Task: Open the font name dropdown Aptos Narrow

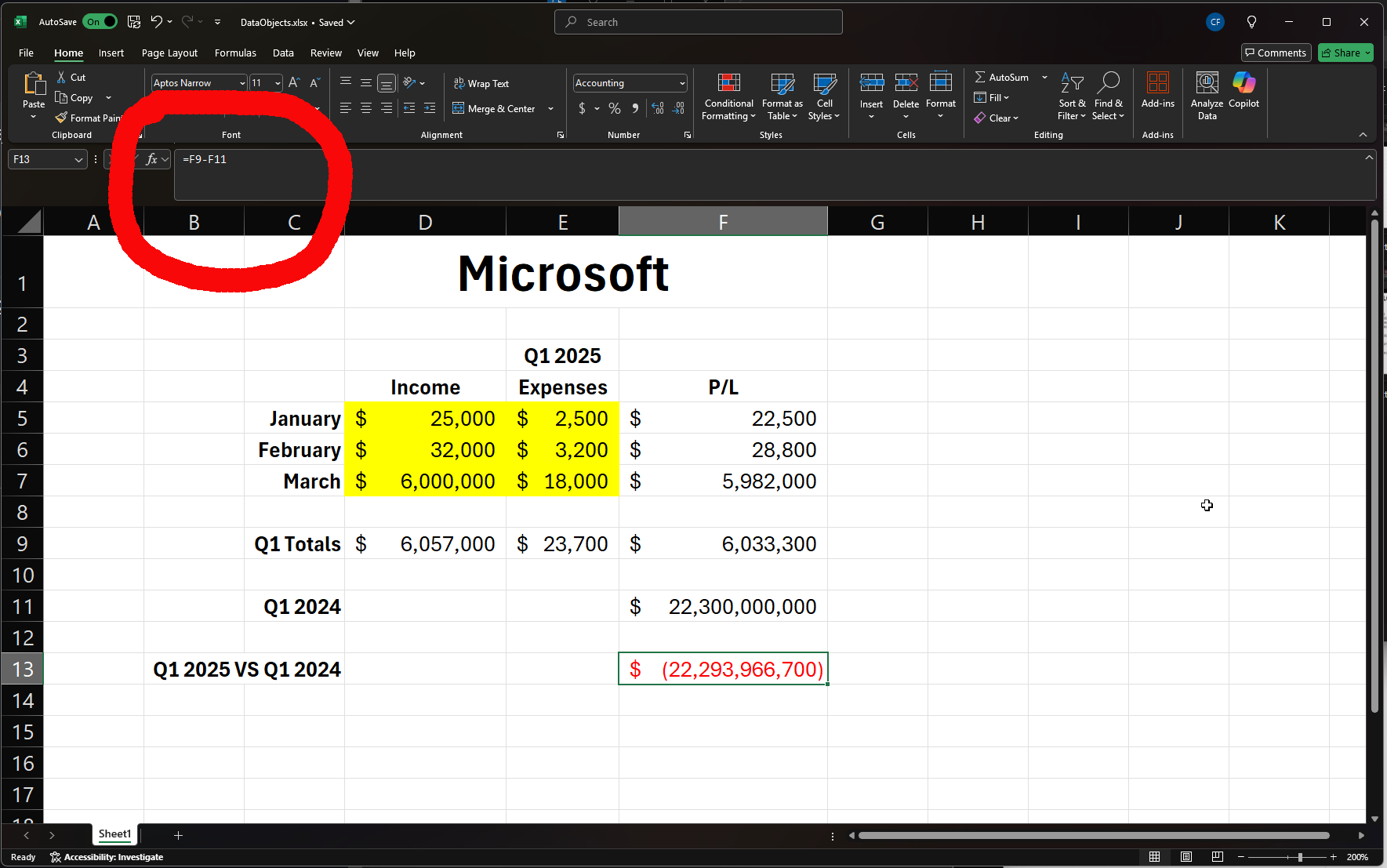Action: pos(242,83)
